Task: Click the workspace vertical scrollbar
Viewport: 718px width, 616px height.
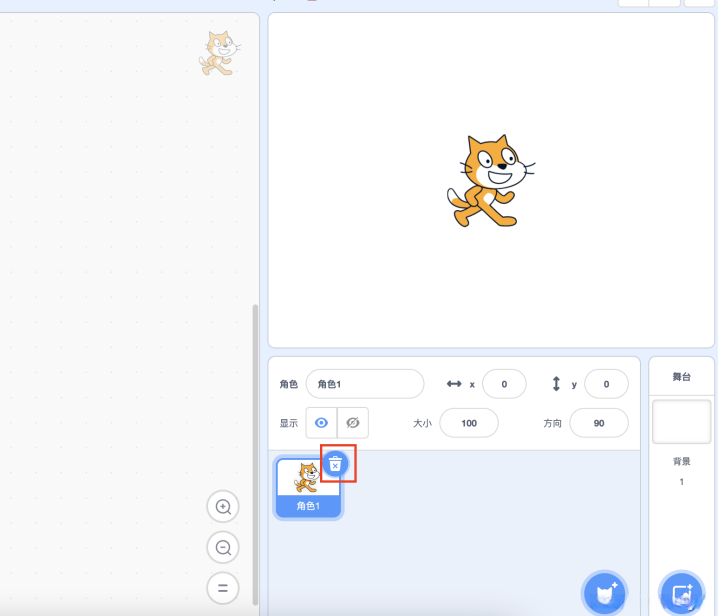Action: 256,455
